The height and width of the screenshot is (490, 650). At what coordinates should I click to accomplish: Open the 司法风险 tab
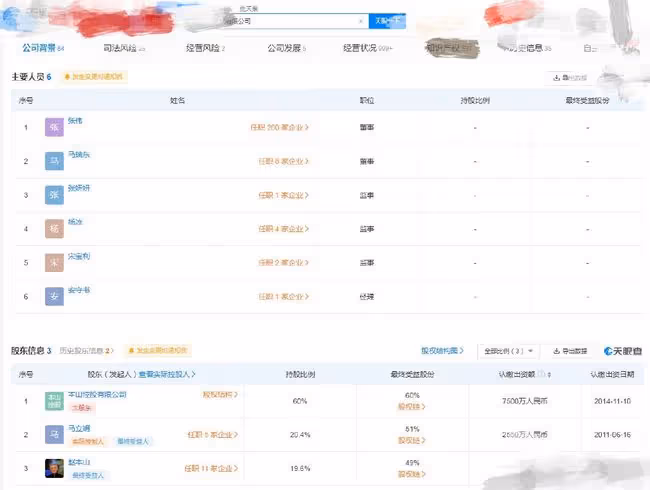pos(124,48)
